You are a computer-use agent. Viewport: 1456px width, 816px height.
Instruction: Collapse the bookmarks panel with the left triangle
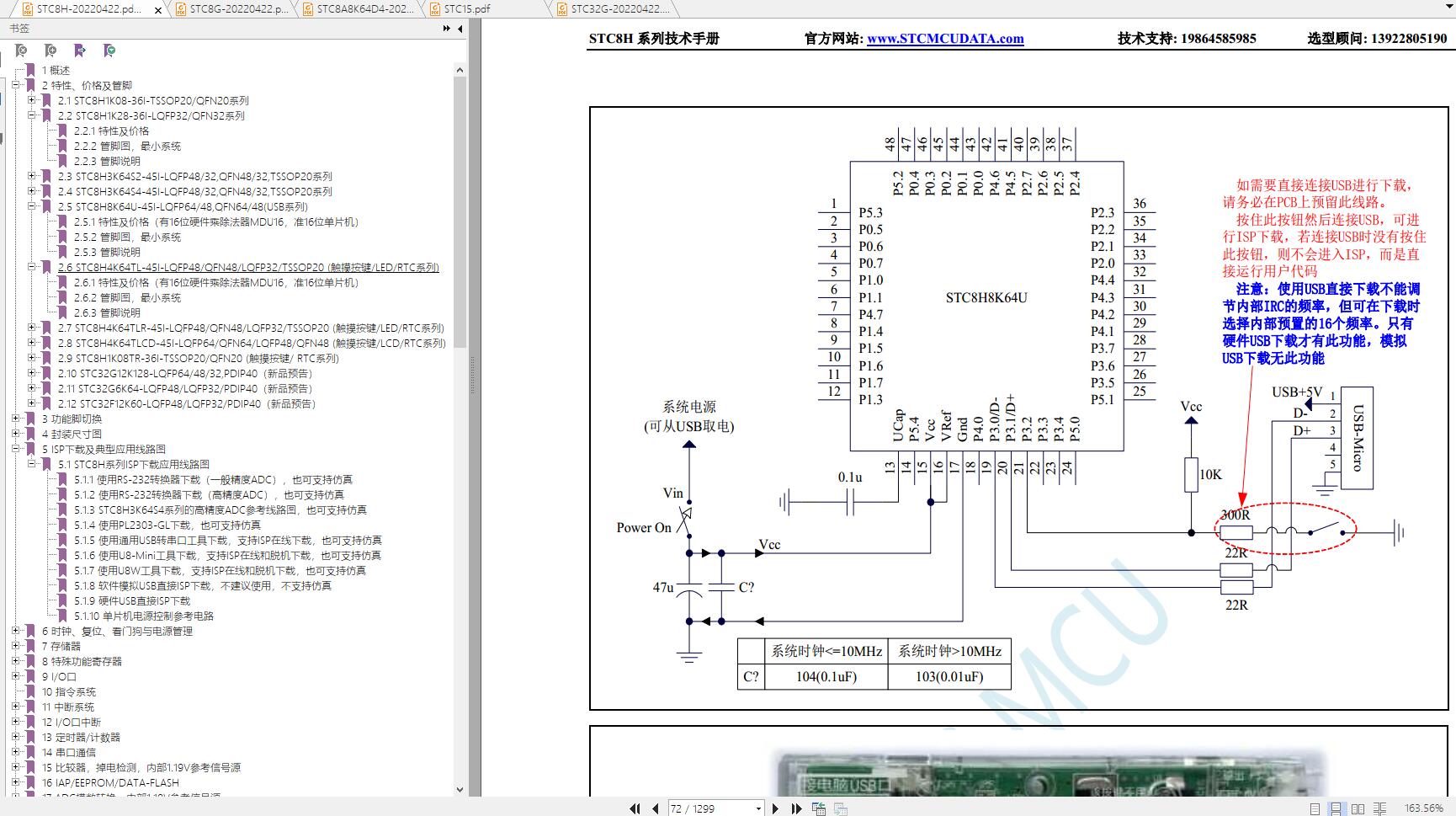[460, 29]
